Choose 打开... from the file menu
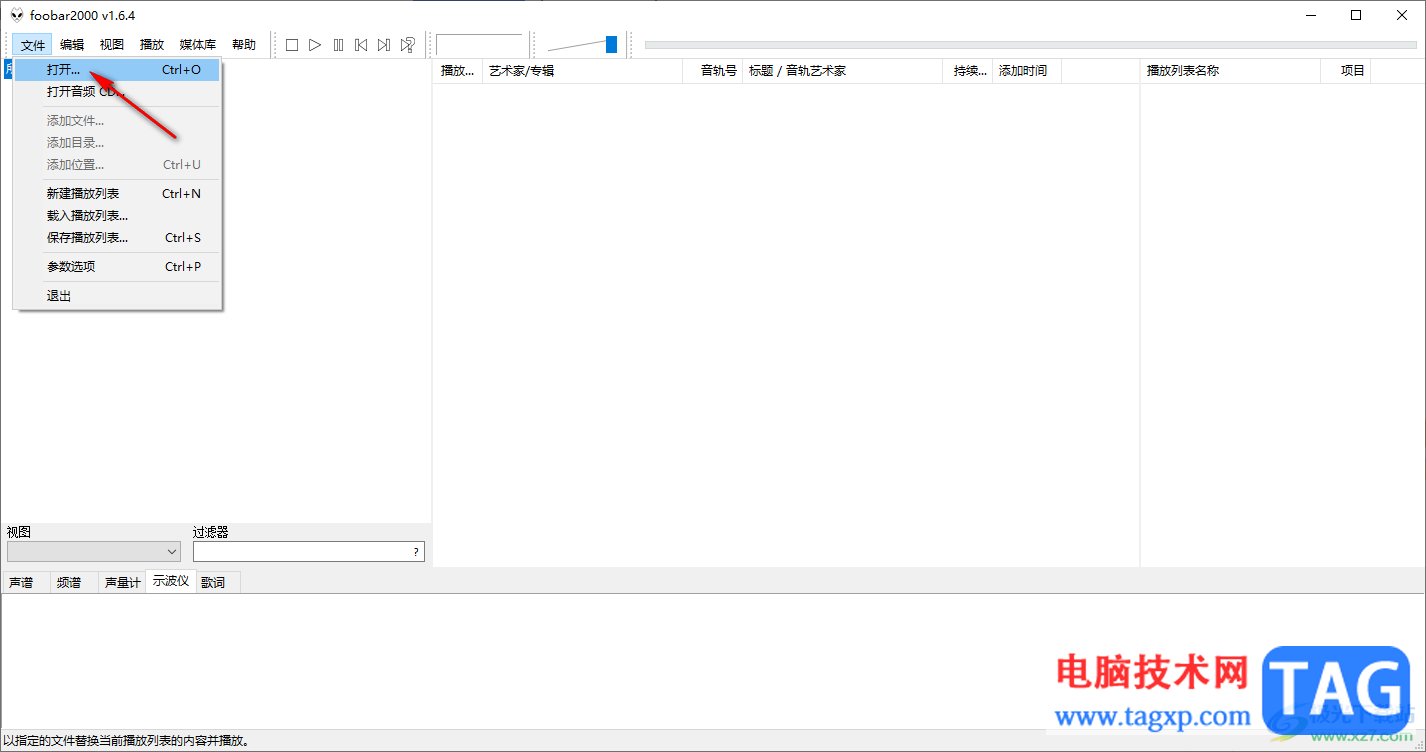 [x=117, y=70]
